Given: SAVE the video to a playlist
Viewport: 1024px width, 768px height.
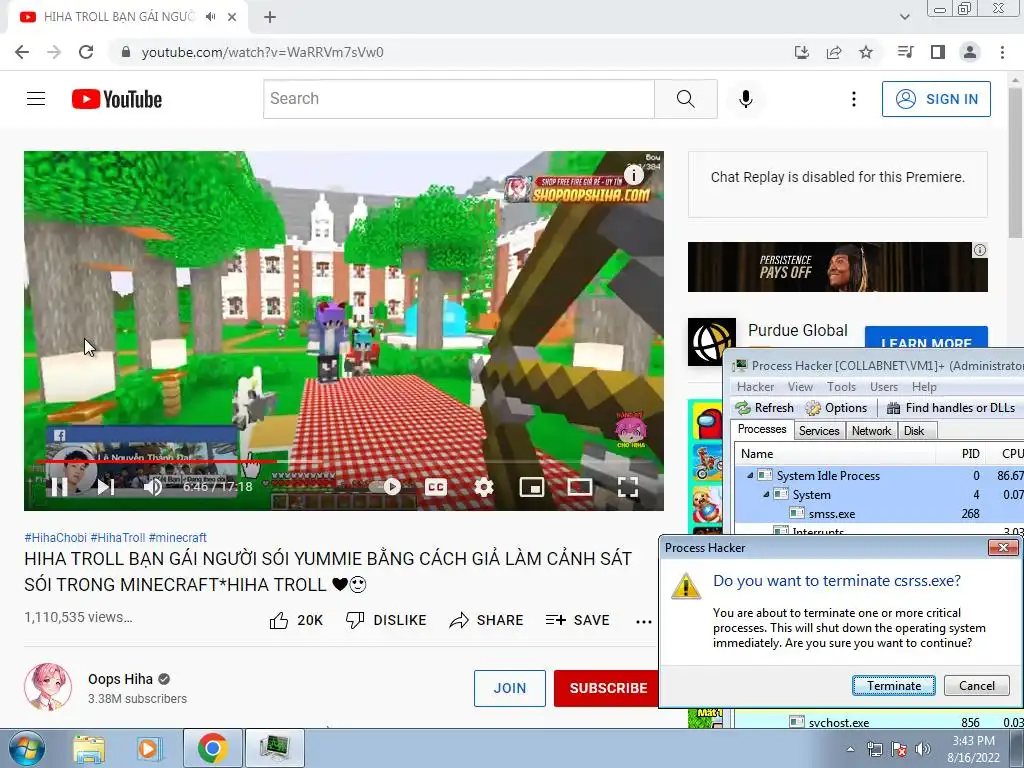Looking at the screenshot, I should [x=577, y=620].
